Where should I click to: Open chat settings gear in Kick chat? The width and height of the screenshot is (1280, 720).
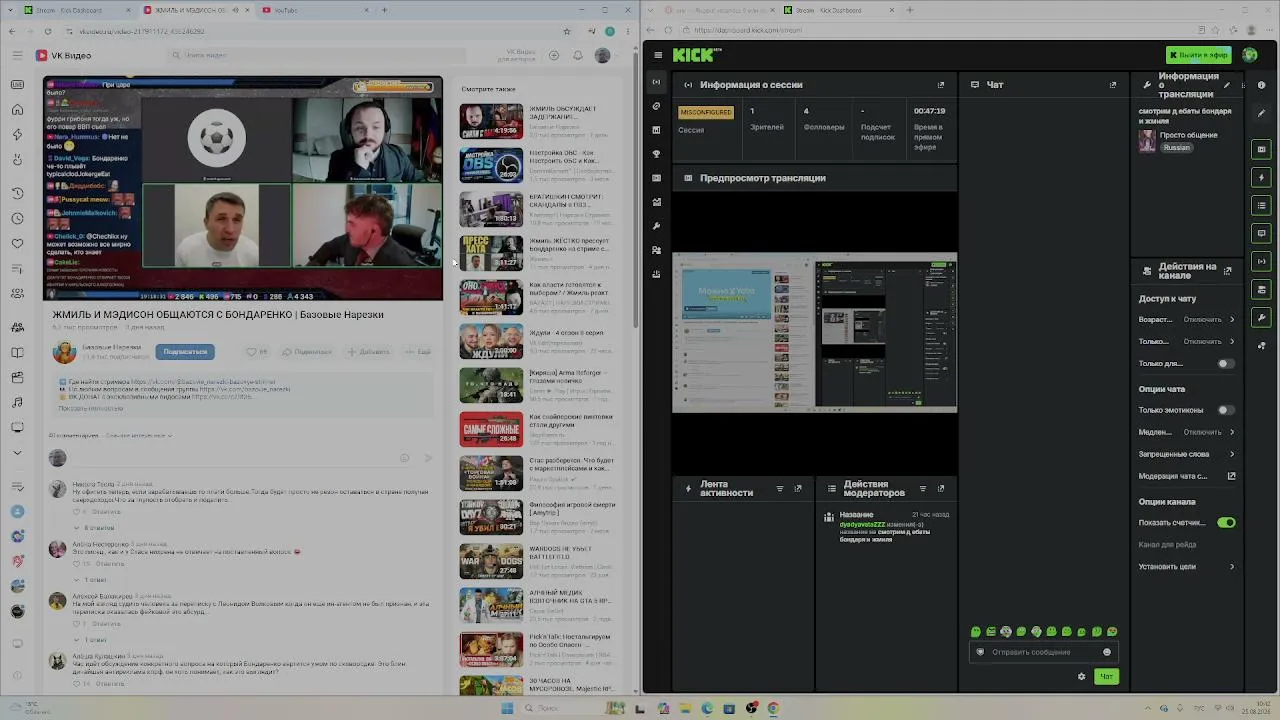(1081, 677)
